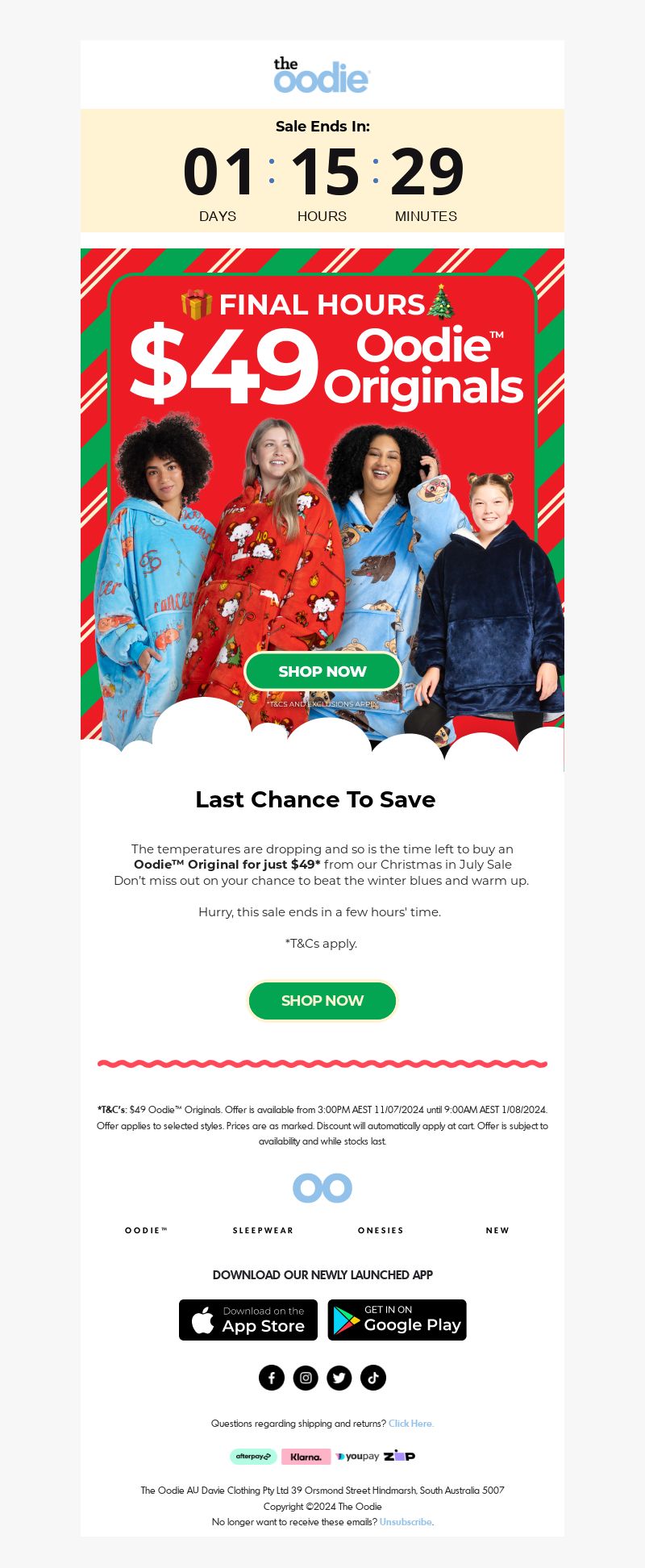The width and height of the screenshot is (645, 1568).
Task: Open the SLEEPWEAR footer menu item
Action: click(263, 1230)
